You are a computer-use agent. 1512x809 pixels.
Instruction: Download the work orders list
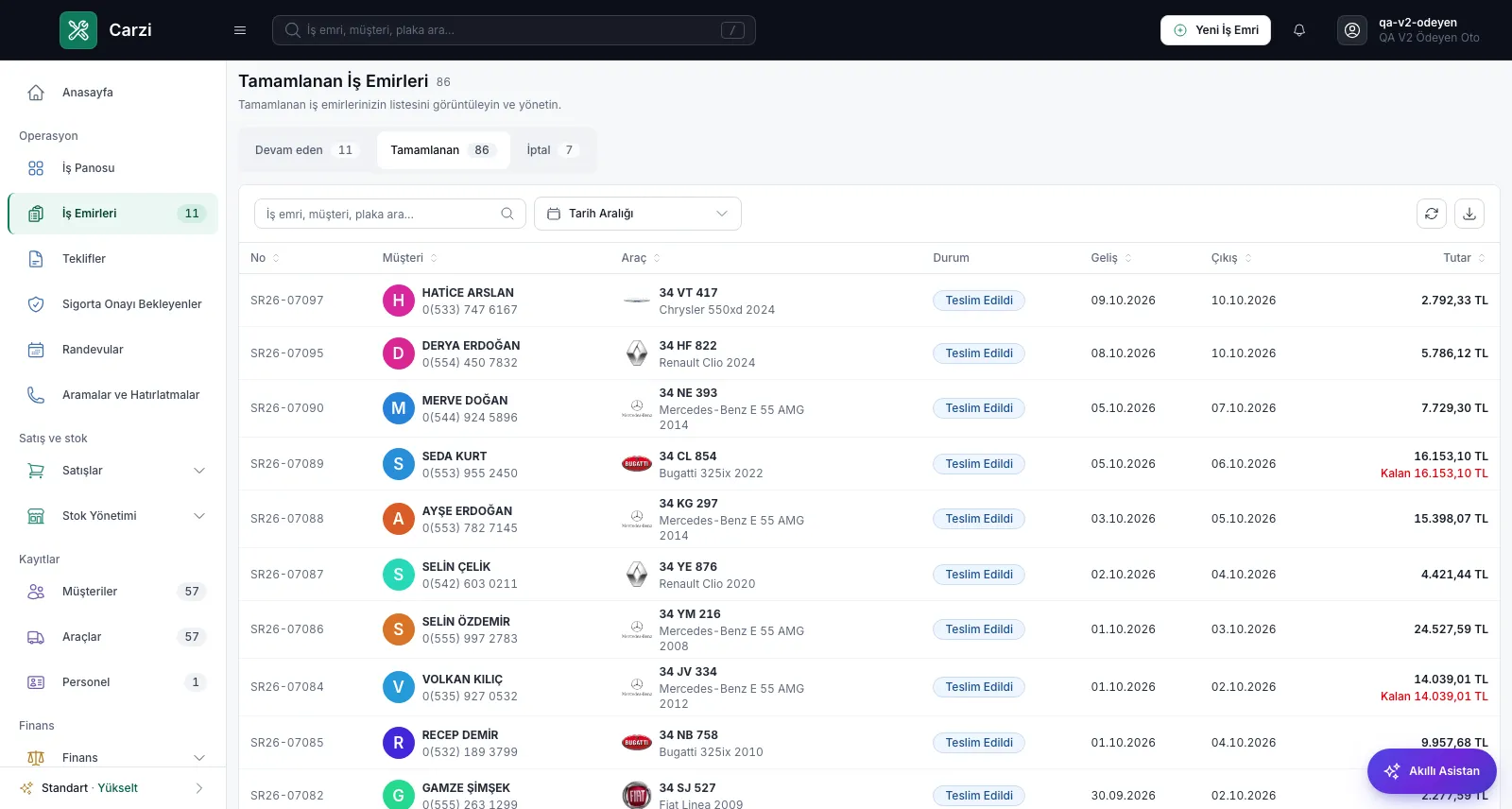1469,214
